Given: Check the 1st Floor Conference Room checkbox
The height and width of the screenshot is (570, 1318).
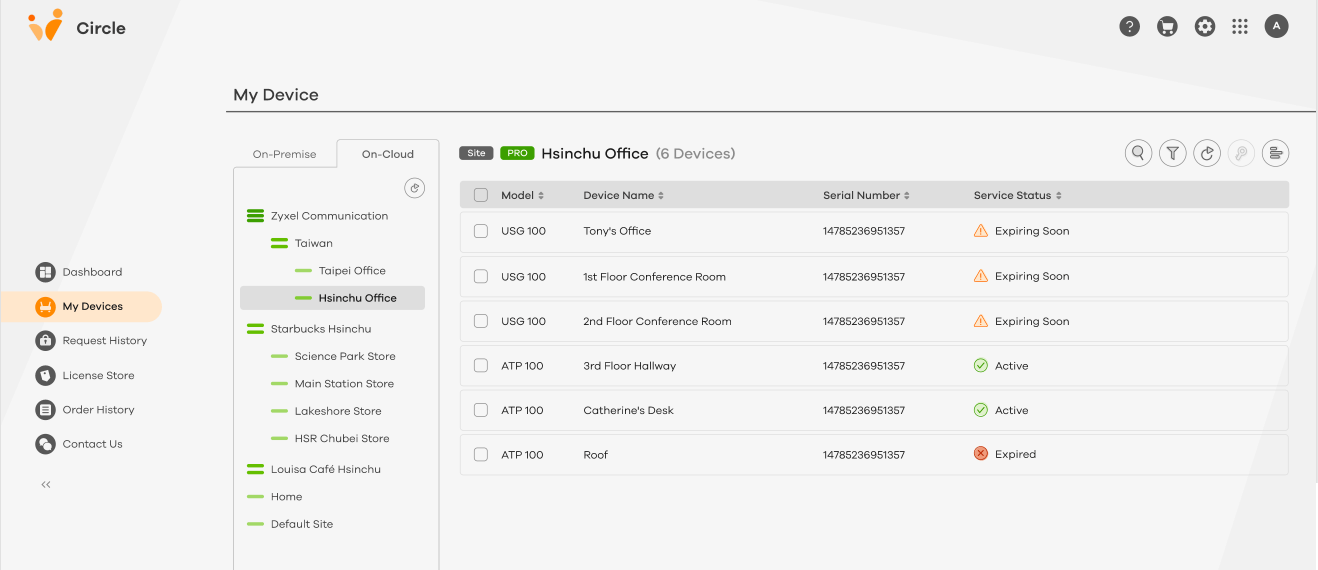Looking at the screenshot, I should coord(481,276).
